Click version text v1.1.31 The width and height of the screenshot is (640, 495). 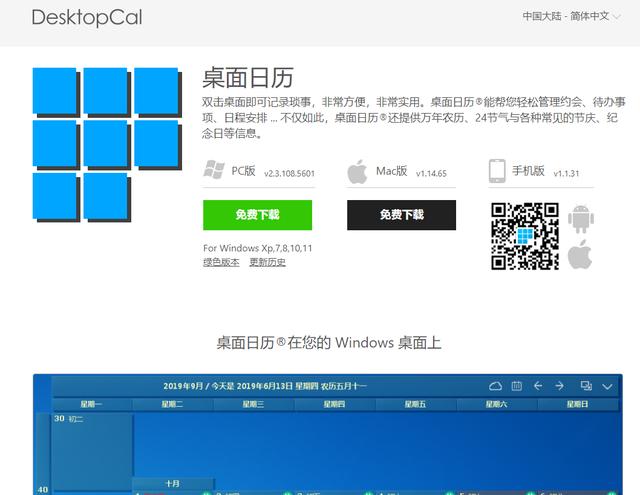567,173
